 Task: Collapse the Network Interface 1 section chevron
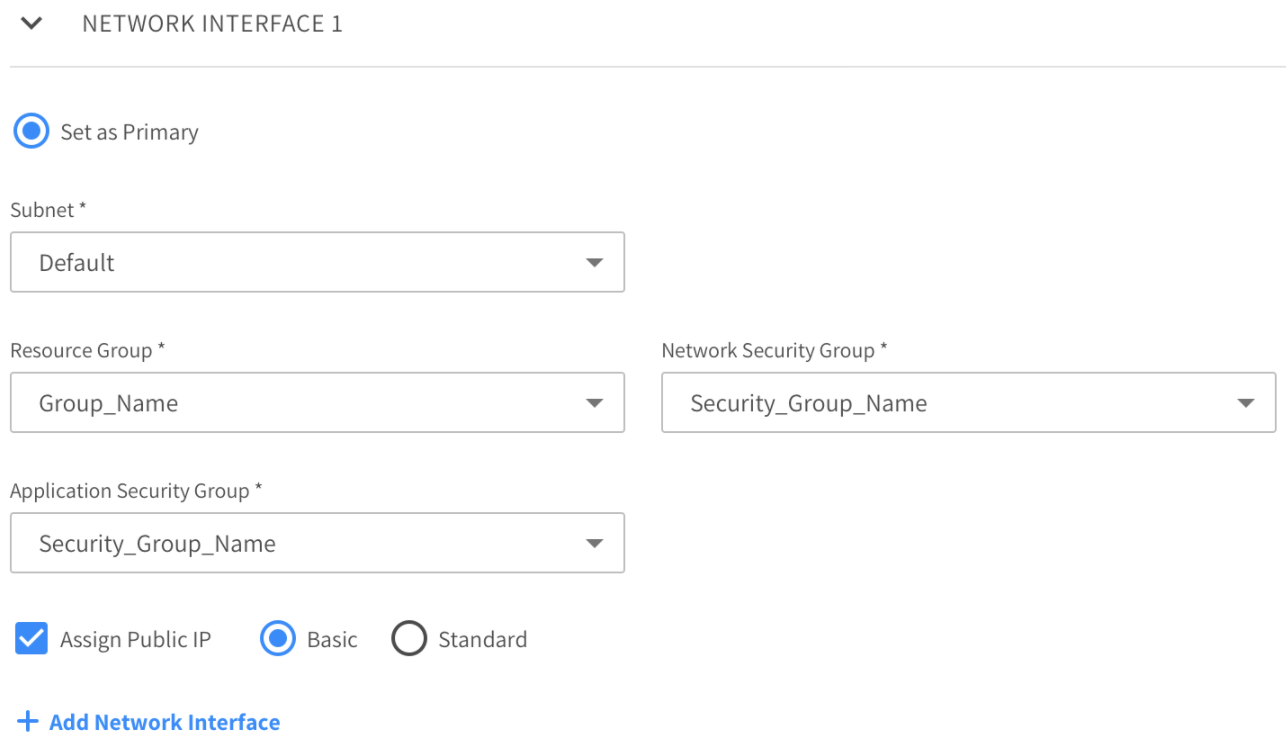click(x=31, y=24)
